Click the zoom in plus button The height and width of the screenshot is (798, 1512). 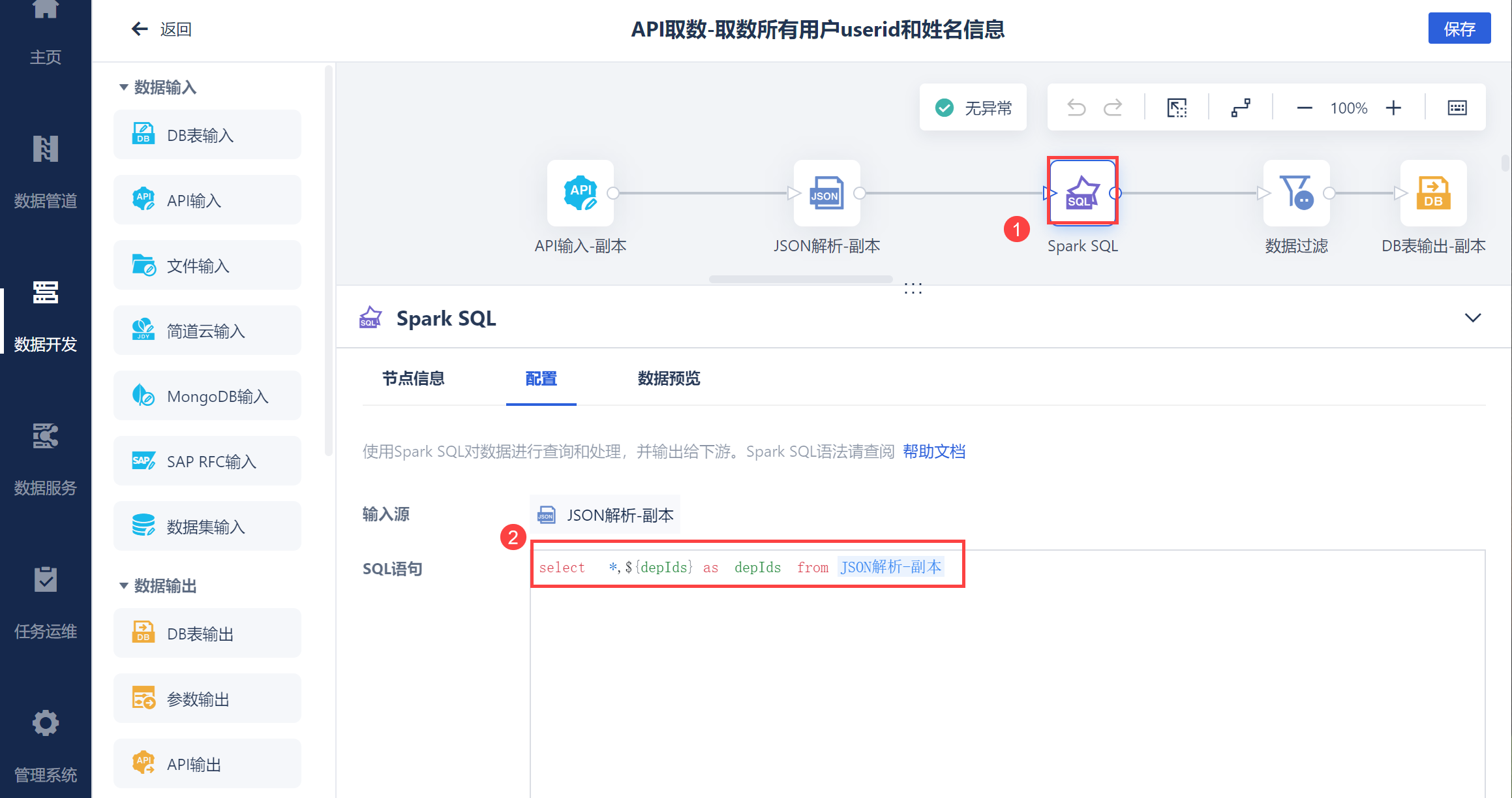[x=1393, y=108]
